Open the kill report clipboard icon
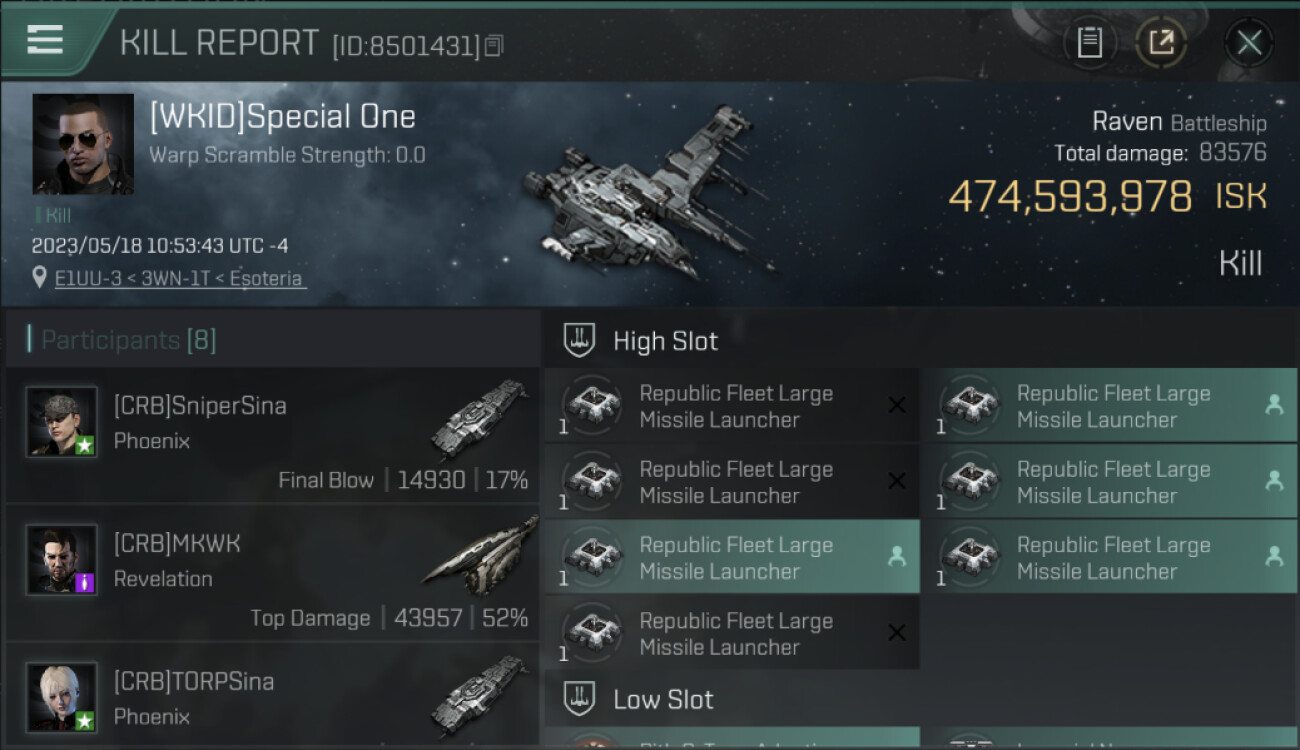The height and width of the screenshot is (750, 1300). (1089, 42)
